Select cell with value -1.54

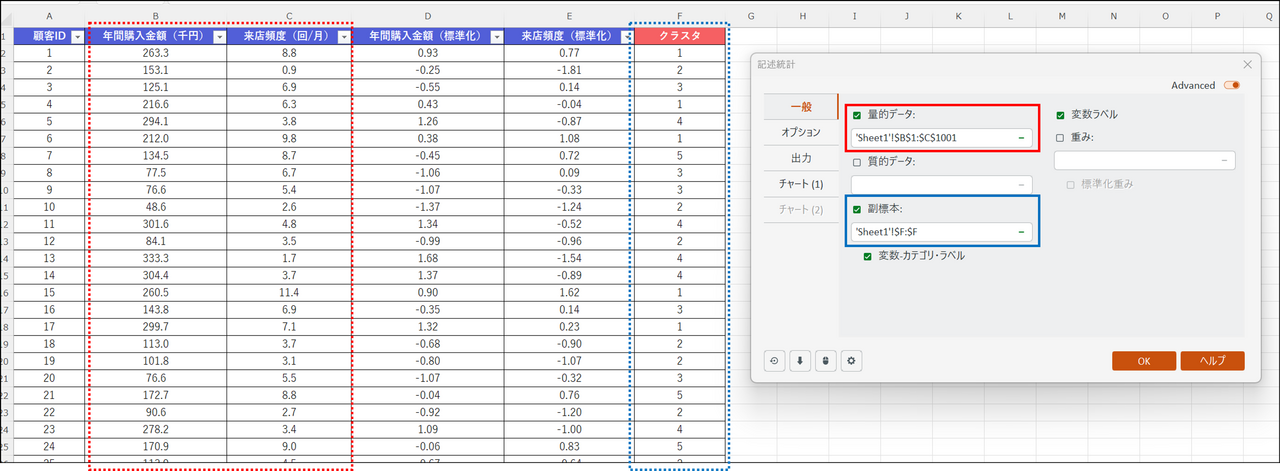click(x=569, y=258)
